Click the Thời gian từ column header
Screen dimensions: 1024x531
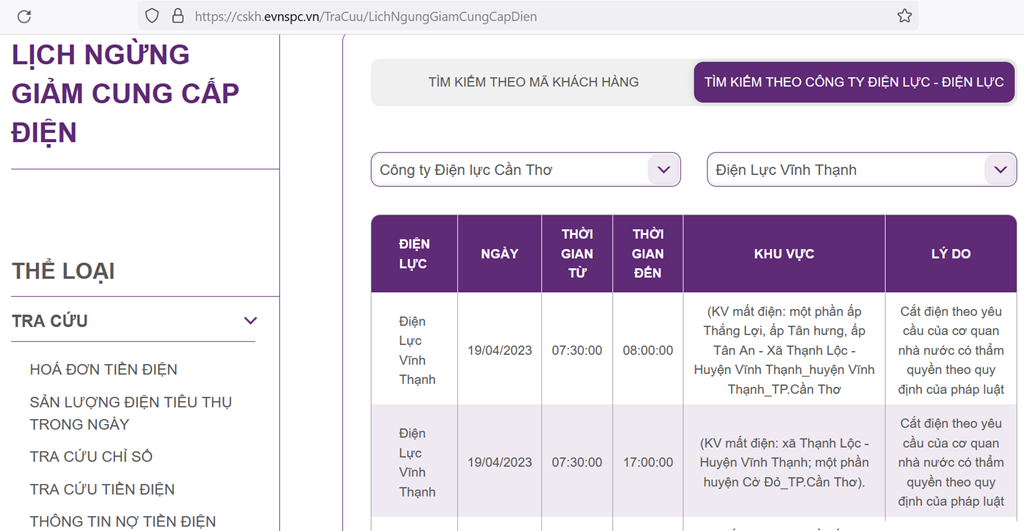click(576, 254)
